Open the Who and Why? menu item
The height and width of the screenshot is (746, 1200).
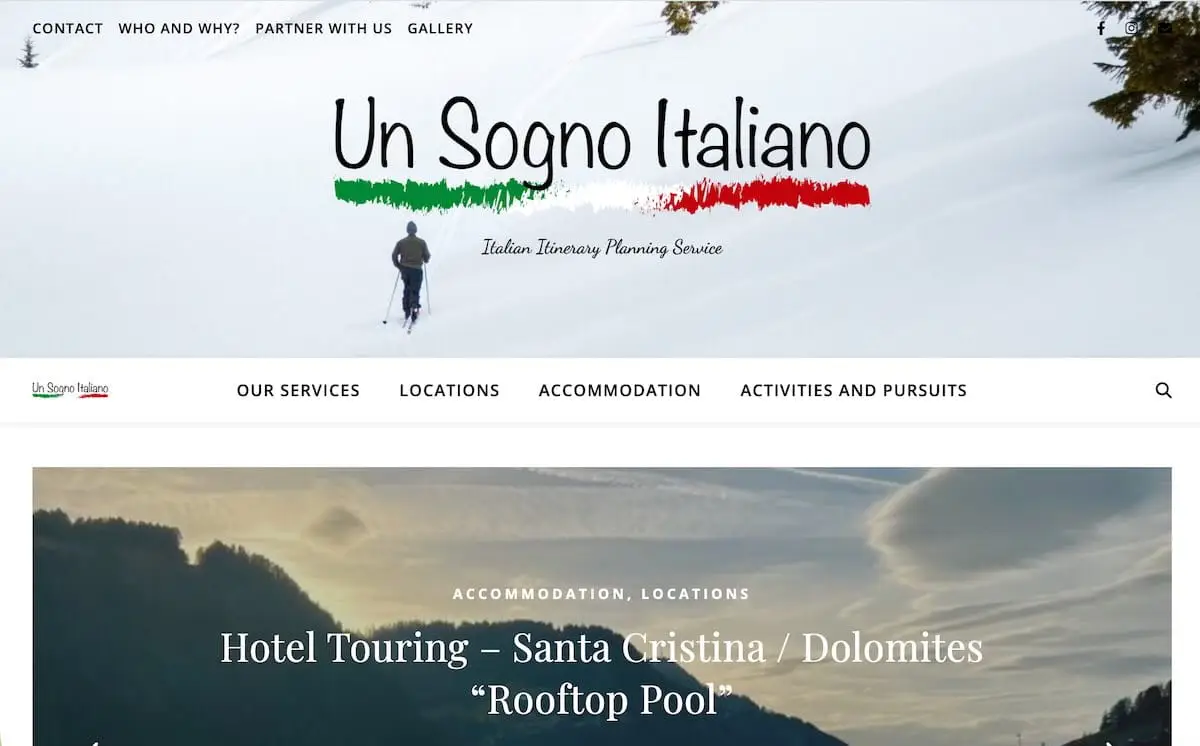[x=179, y=28]
